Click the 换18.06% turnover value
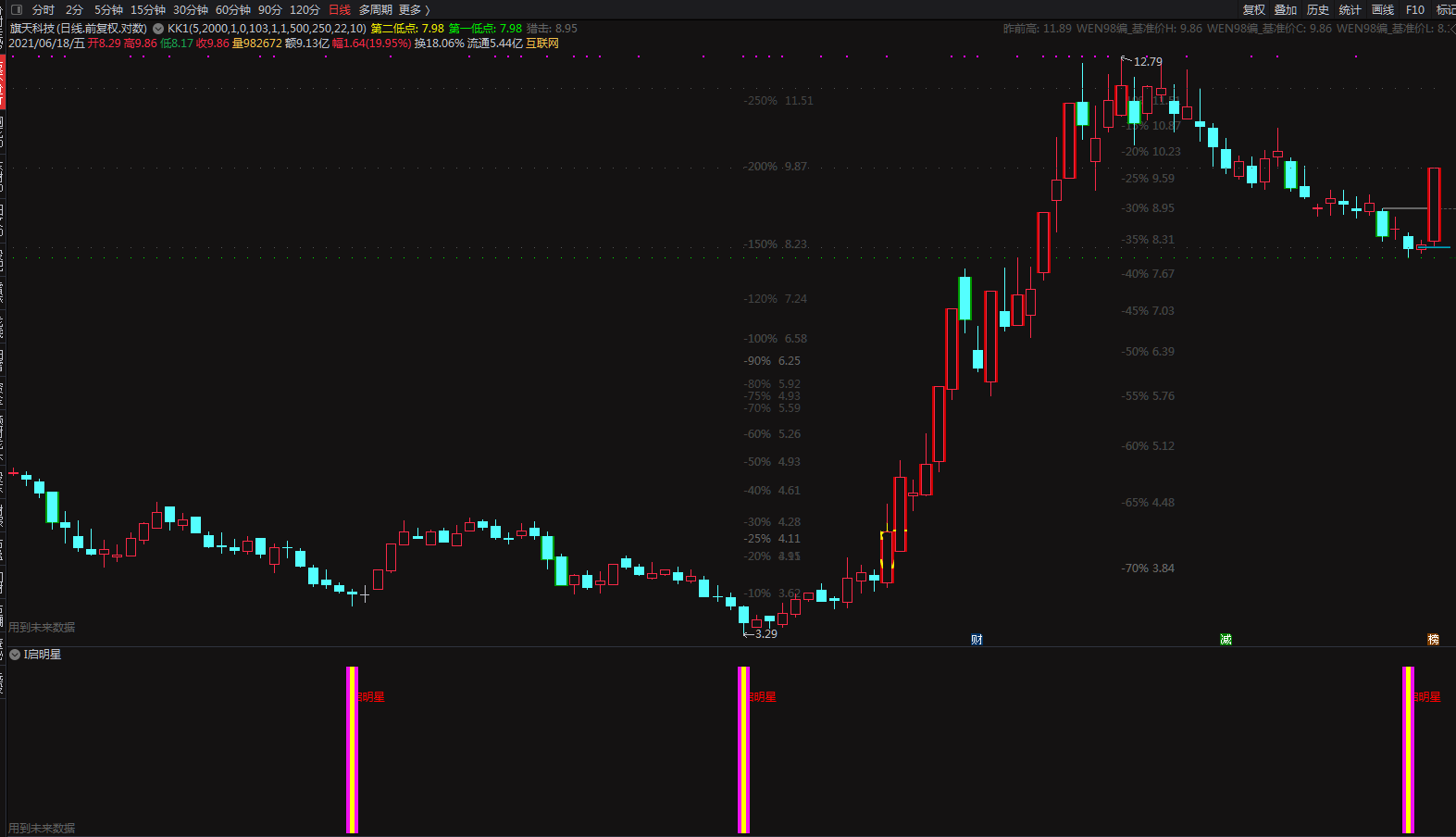1456x837 pixels. click(439, 44)
